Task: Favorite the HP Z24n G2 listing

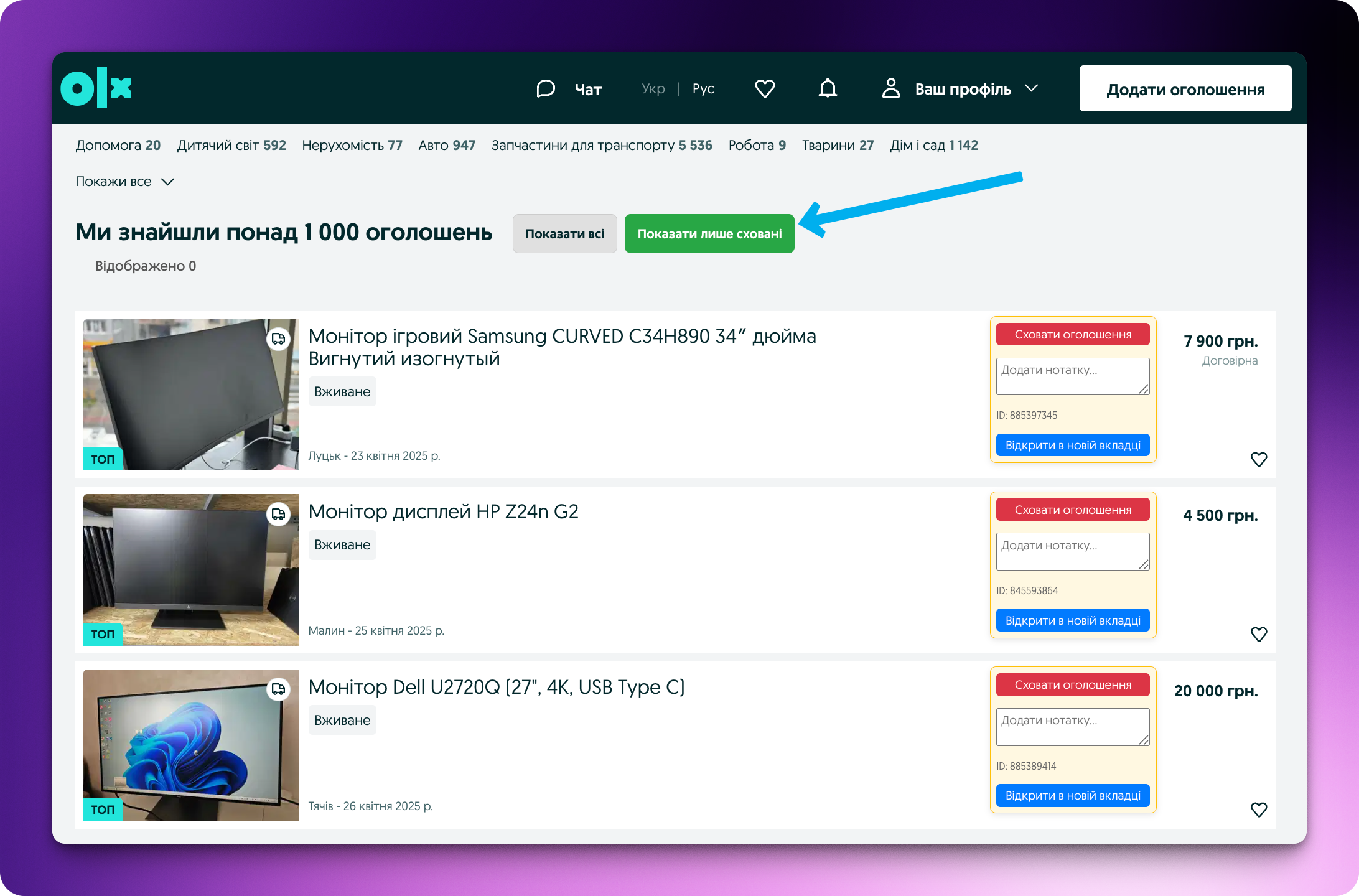Action: pos(1259,634)
